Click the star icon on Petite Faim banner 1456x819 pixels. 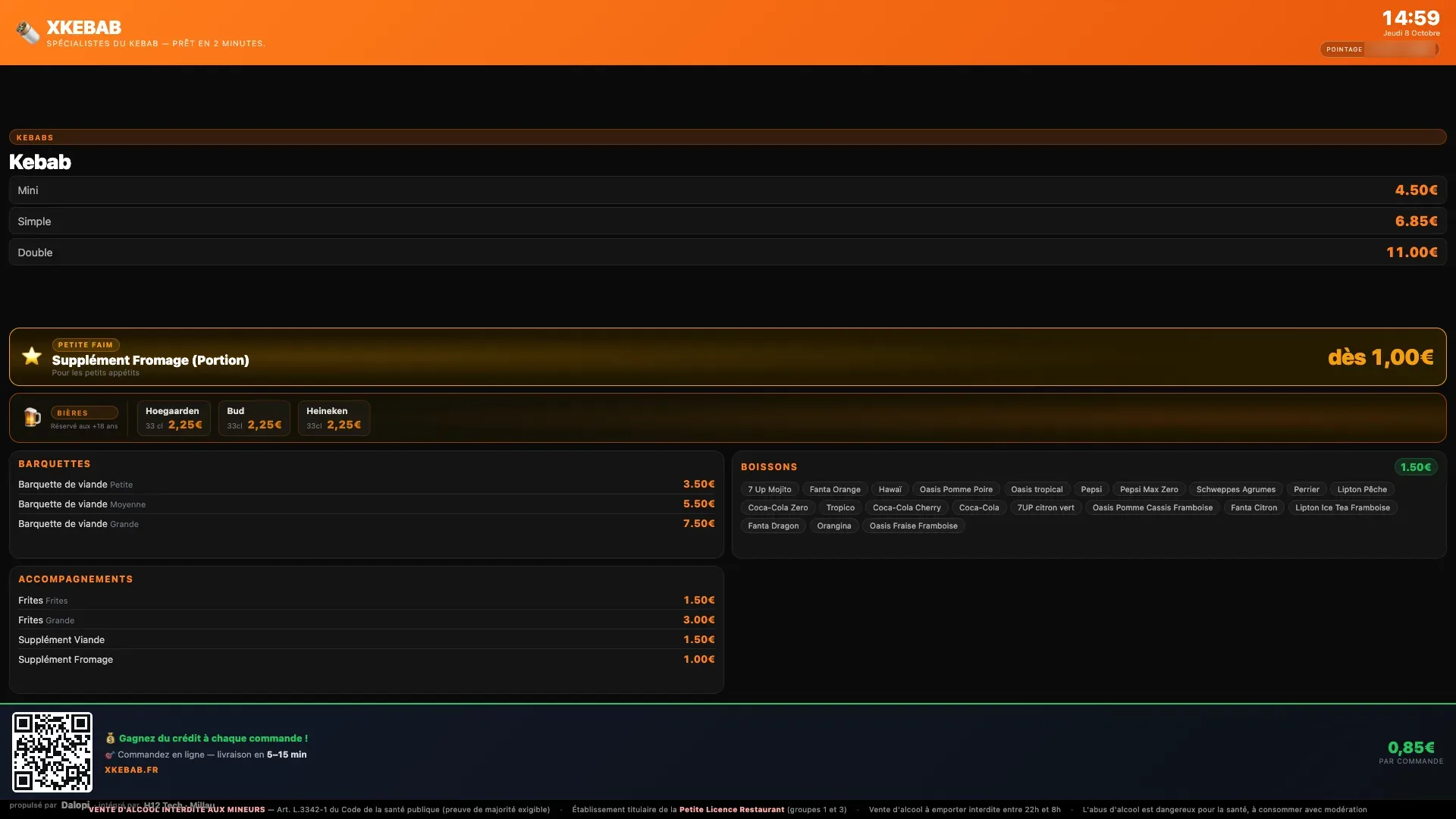coord(32,356)
